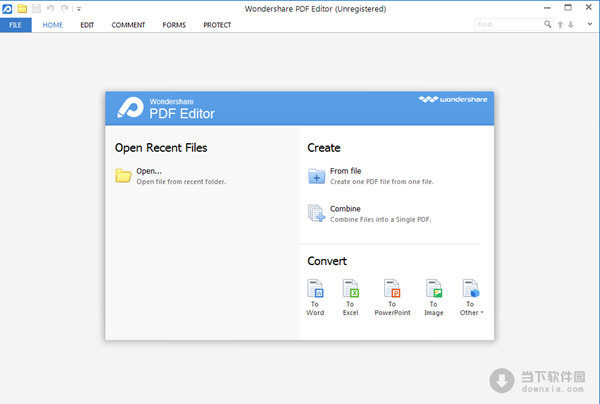The height and width of the screenshot is (404, 600).
Task: Switch to the COMMENT ribbon tab
Action: 128,25
